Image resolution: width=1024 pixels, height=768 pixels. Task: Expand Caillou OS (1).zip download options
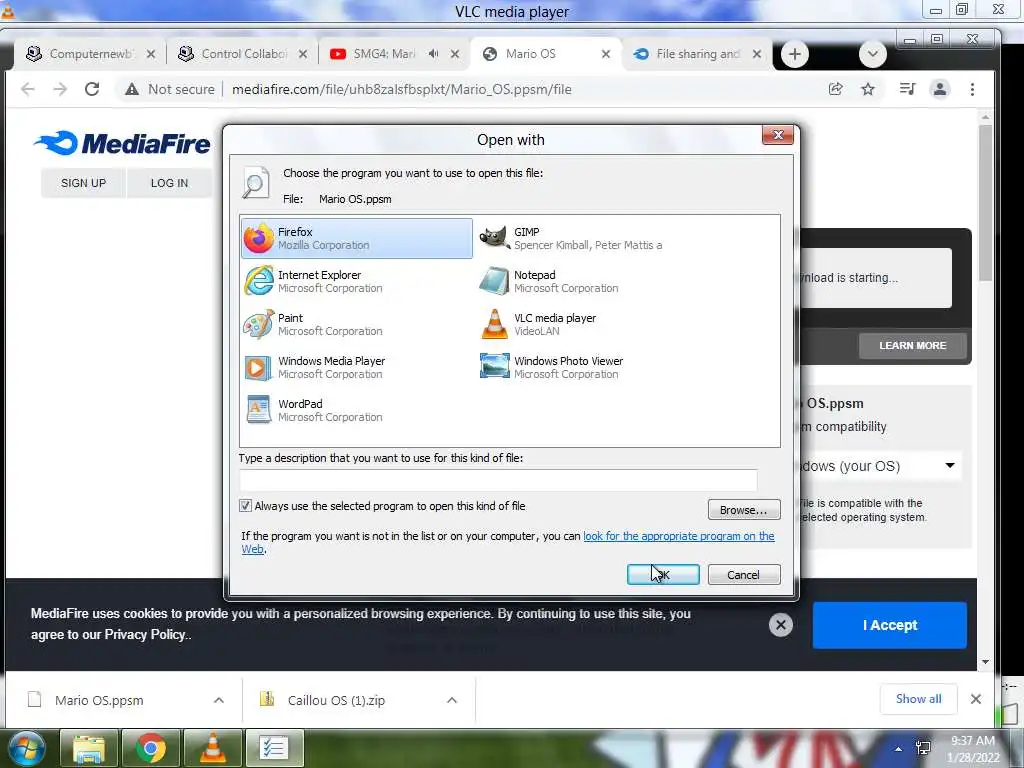click(x=452, y=700)
